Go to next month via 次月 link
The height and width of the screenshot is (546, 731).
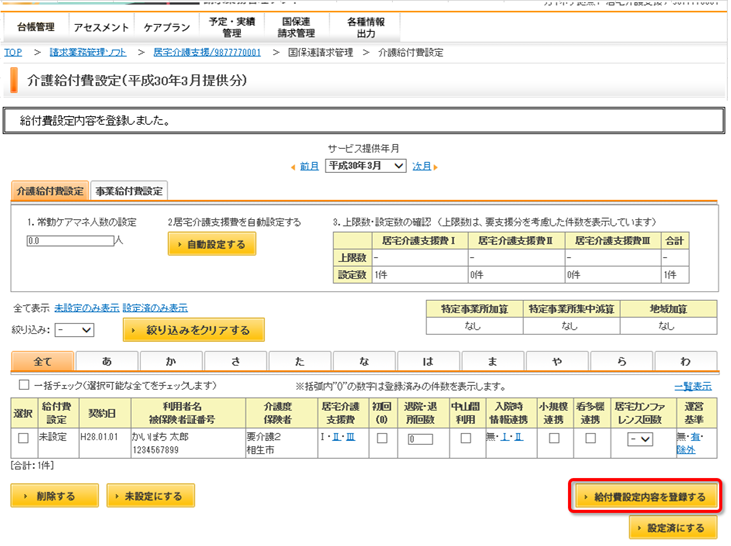click(x=421, y=166)
